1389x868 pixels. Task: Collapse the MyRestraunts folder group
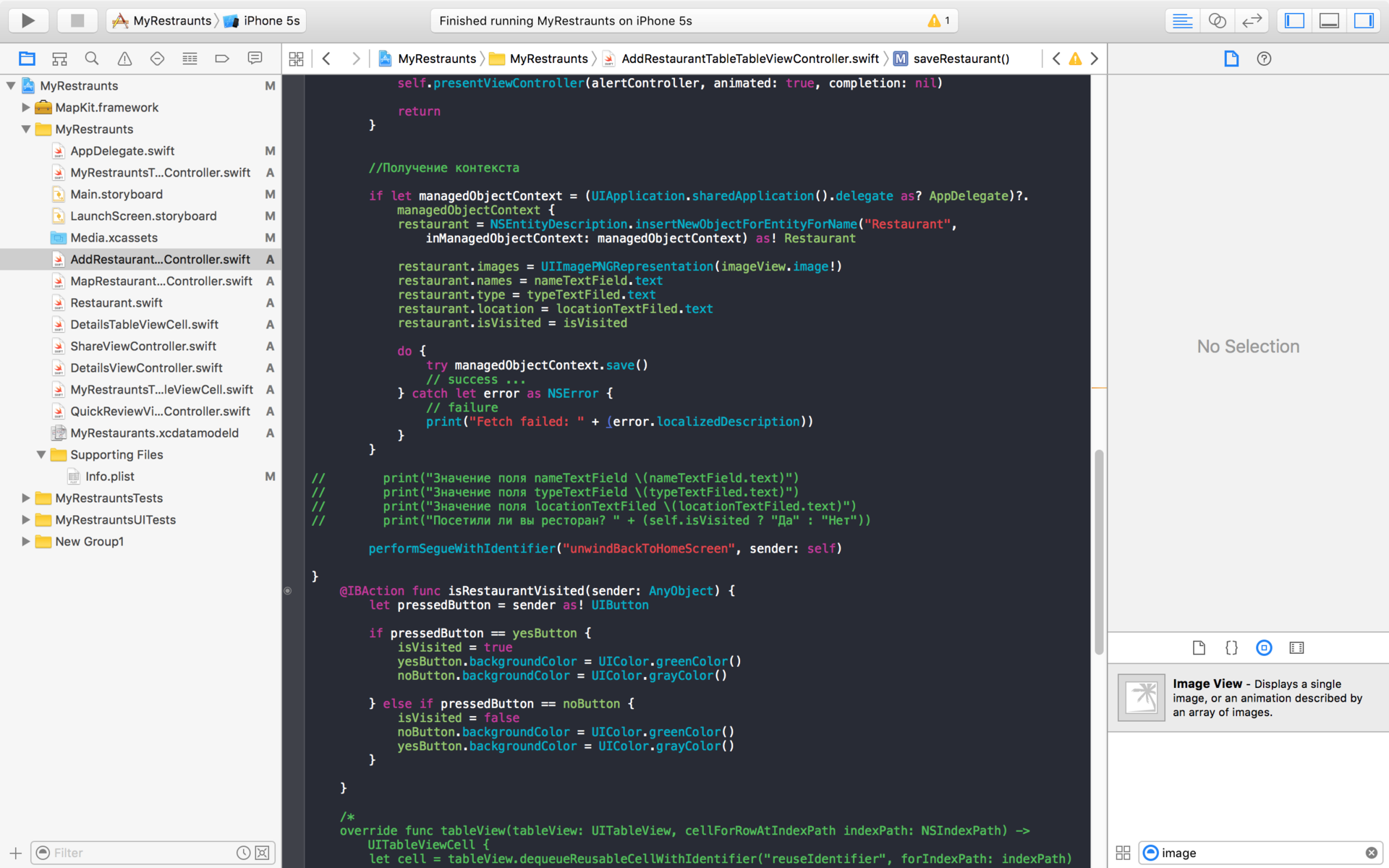(25, 129)
